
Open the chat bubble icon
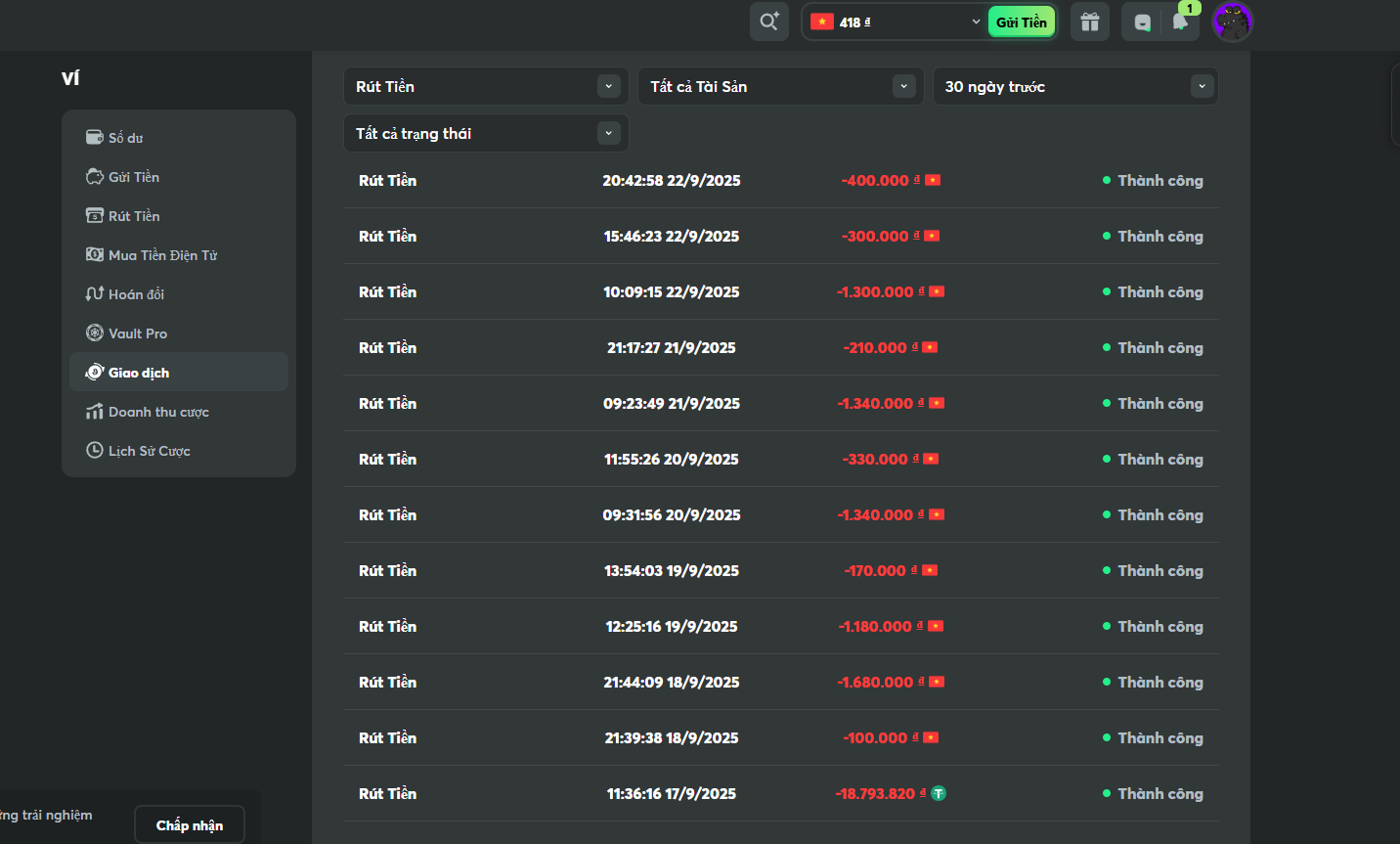tap(1142, 22)
